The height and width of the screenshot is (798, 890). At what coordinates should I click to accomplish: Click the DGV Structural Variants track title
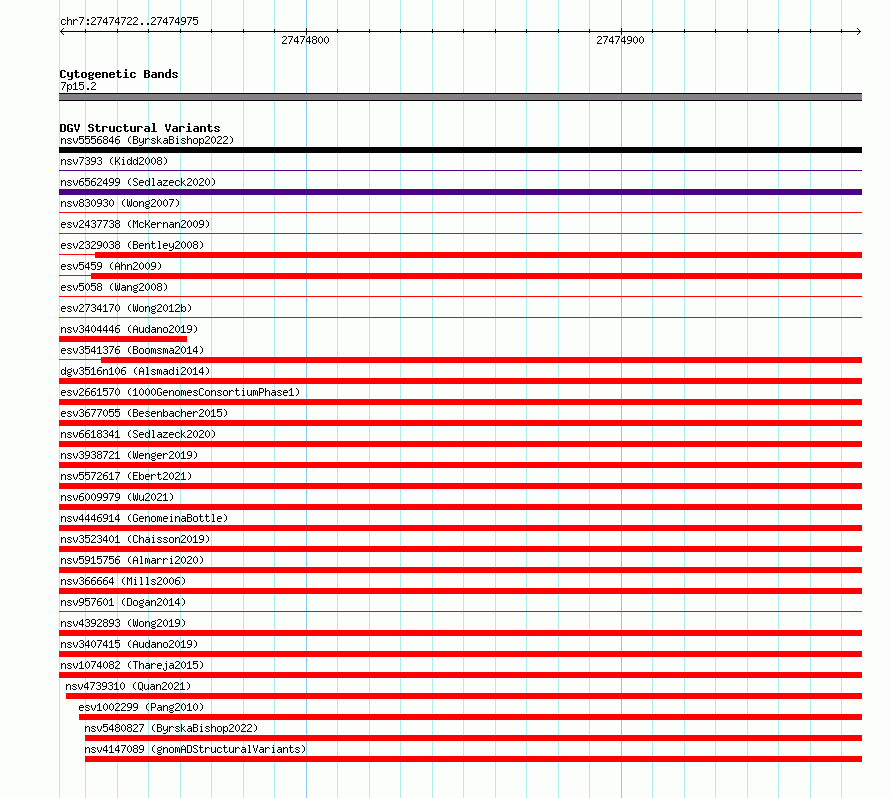coord(140,128)
